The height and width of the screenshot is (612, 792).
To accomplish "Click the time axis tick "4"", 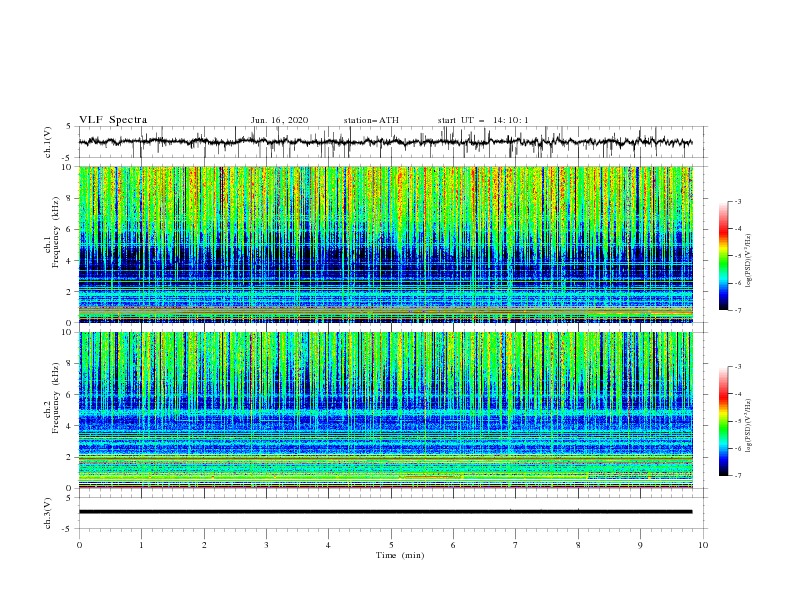I will tap(328, 545).
